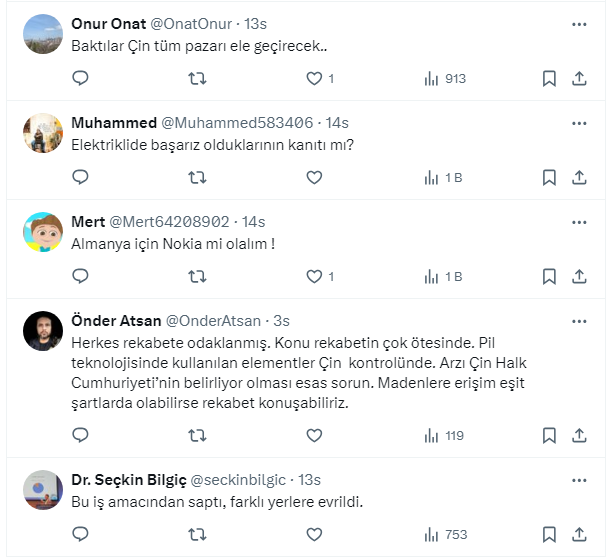Like Mert's tweet about Nokia
This screenshot has width=610, height=557.
click(314, 276)
